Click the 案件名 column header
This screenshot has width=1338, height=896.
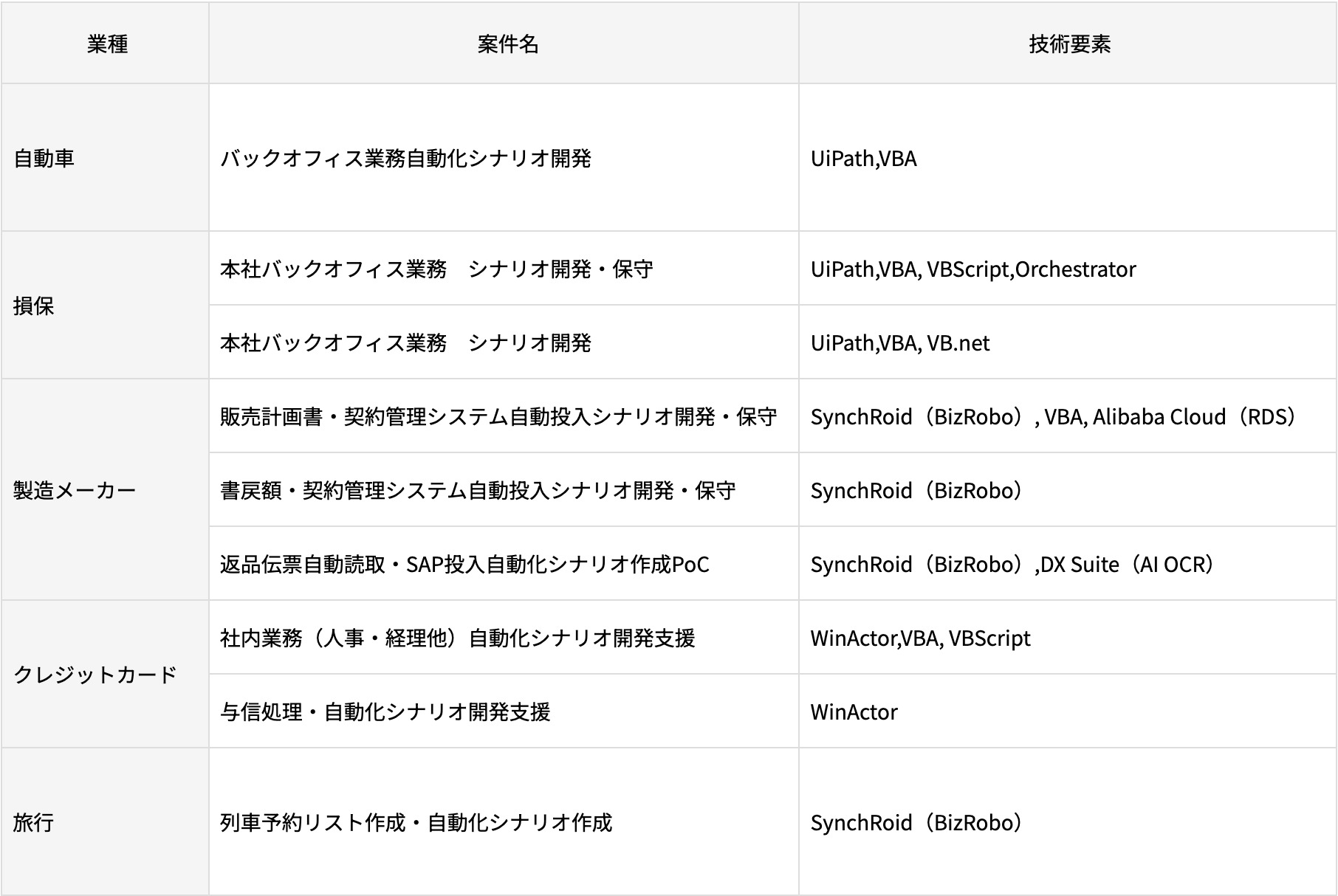(507, 44)
